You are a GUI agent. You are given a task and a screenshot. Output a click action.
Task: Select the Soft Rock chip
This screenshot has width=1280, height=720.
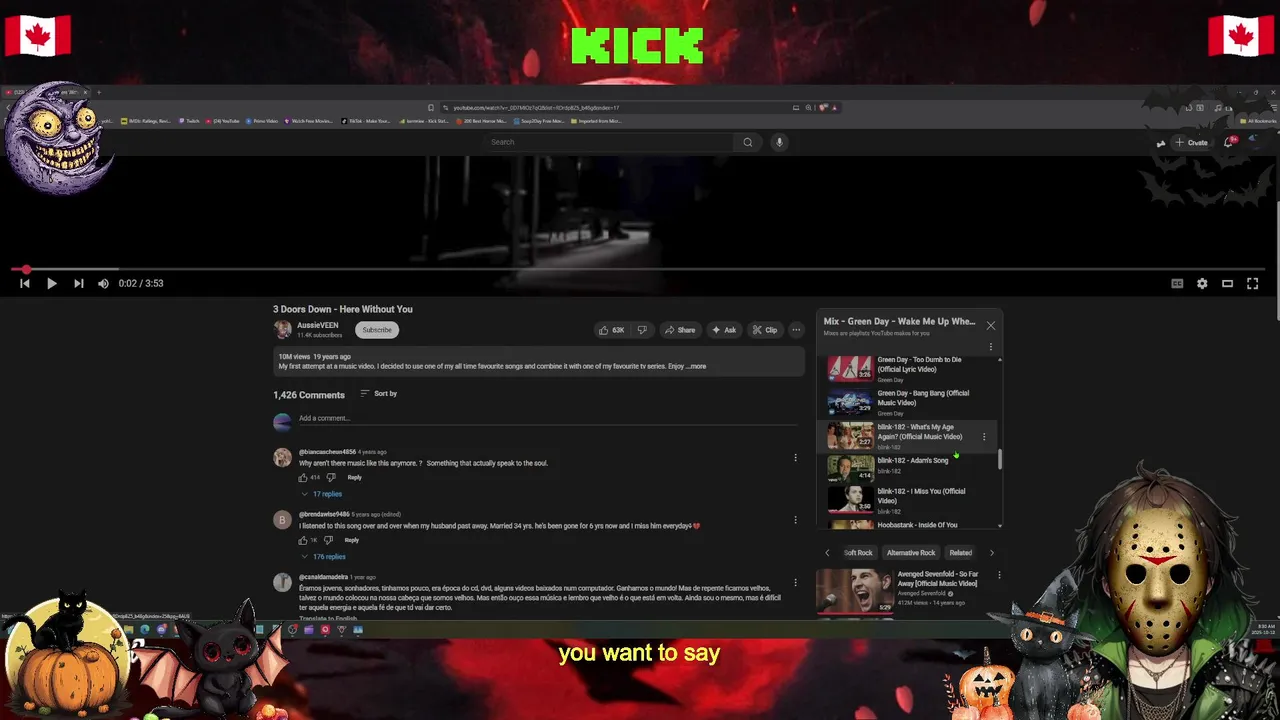click(x=858, y=553)
